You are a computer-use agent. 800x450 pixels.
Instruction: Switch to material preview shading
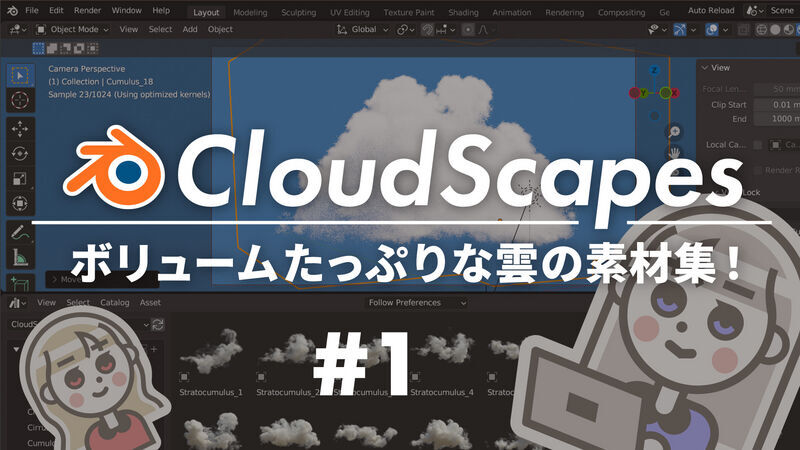tap(789, 30)
